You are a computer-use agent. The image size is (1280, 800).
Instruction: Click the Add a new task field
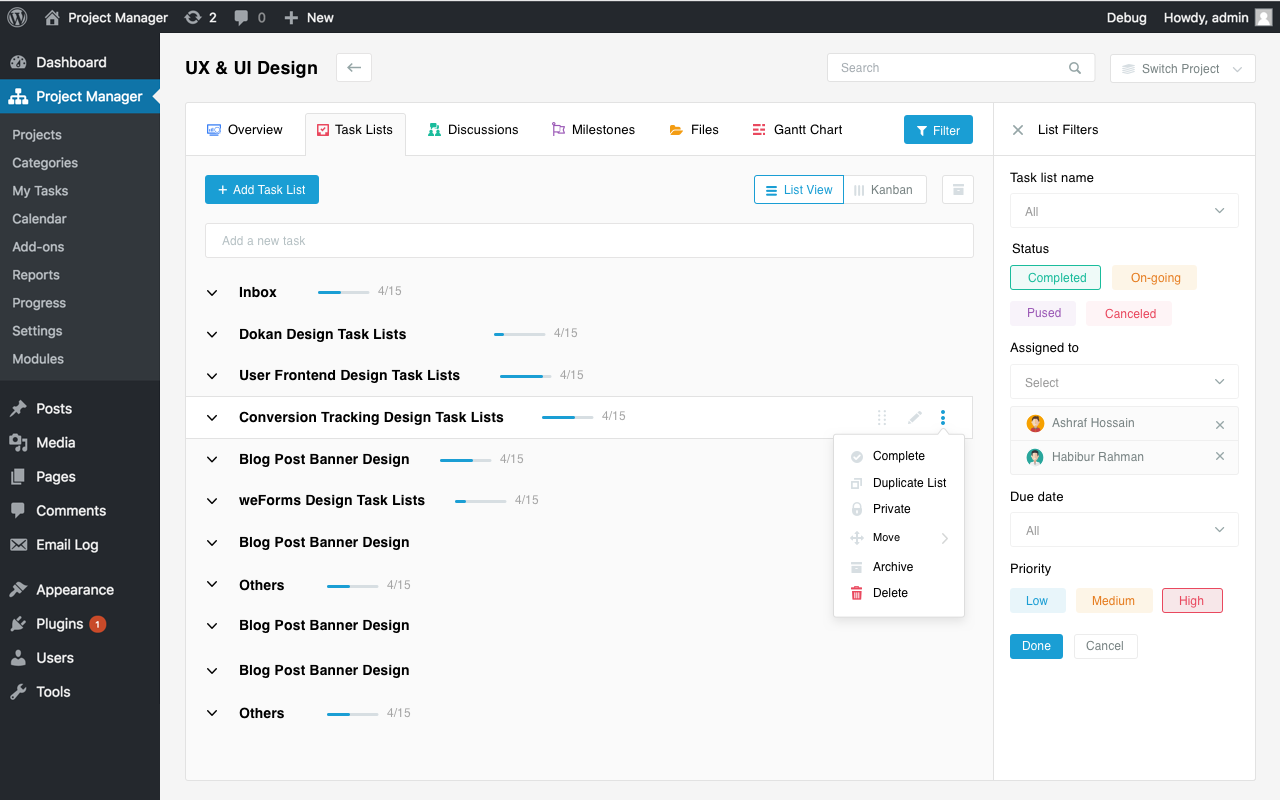point(589,240)
